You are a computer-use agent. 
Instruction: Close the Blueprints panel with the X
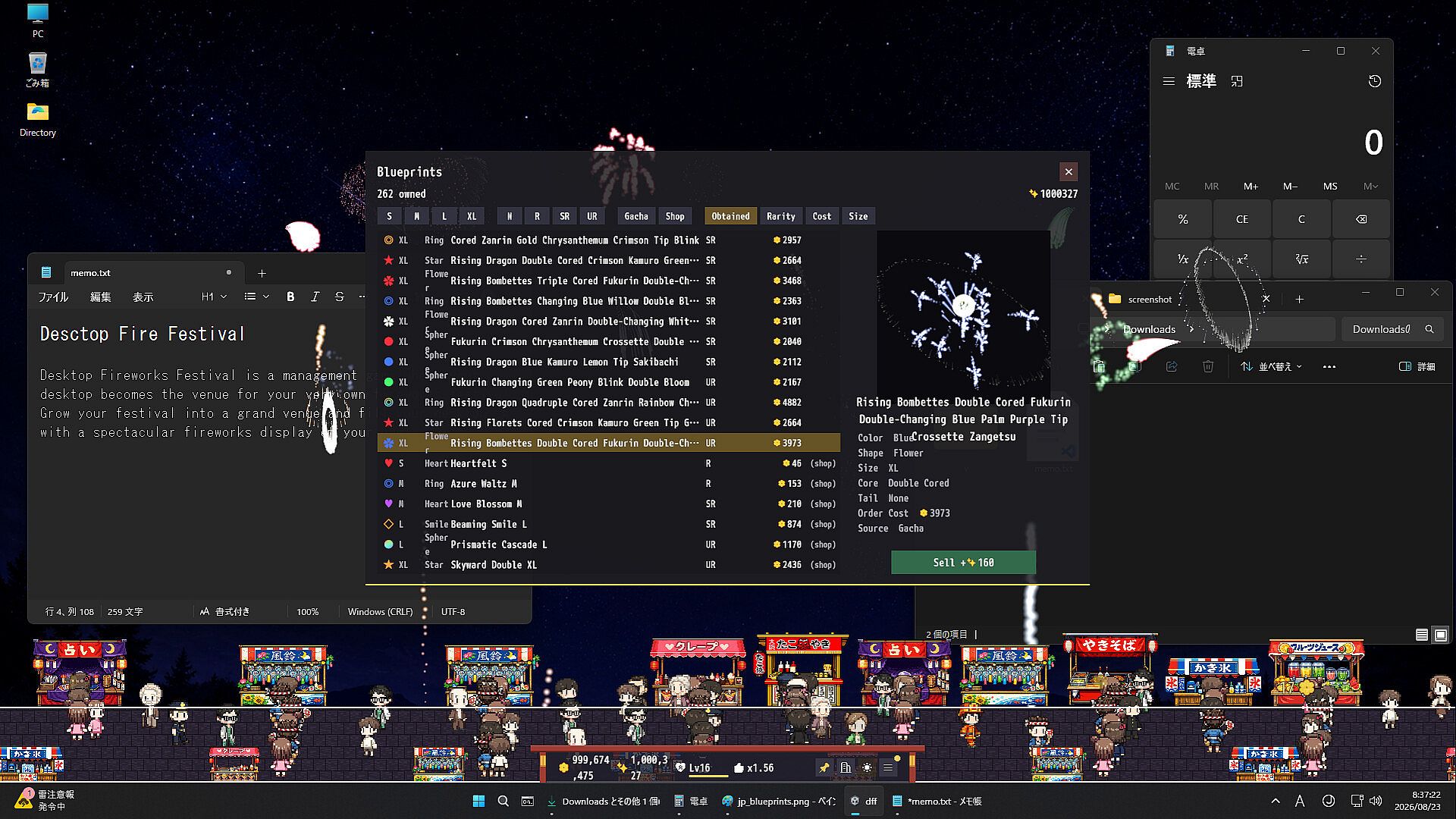coord(1068,172)
